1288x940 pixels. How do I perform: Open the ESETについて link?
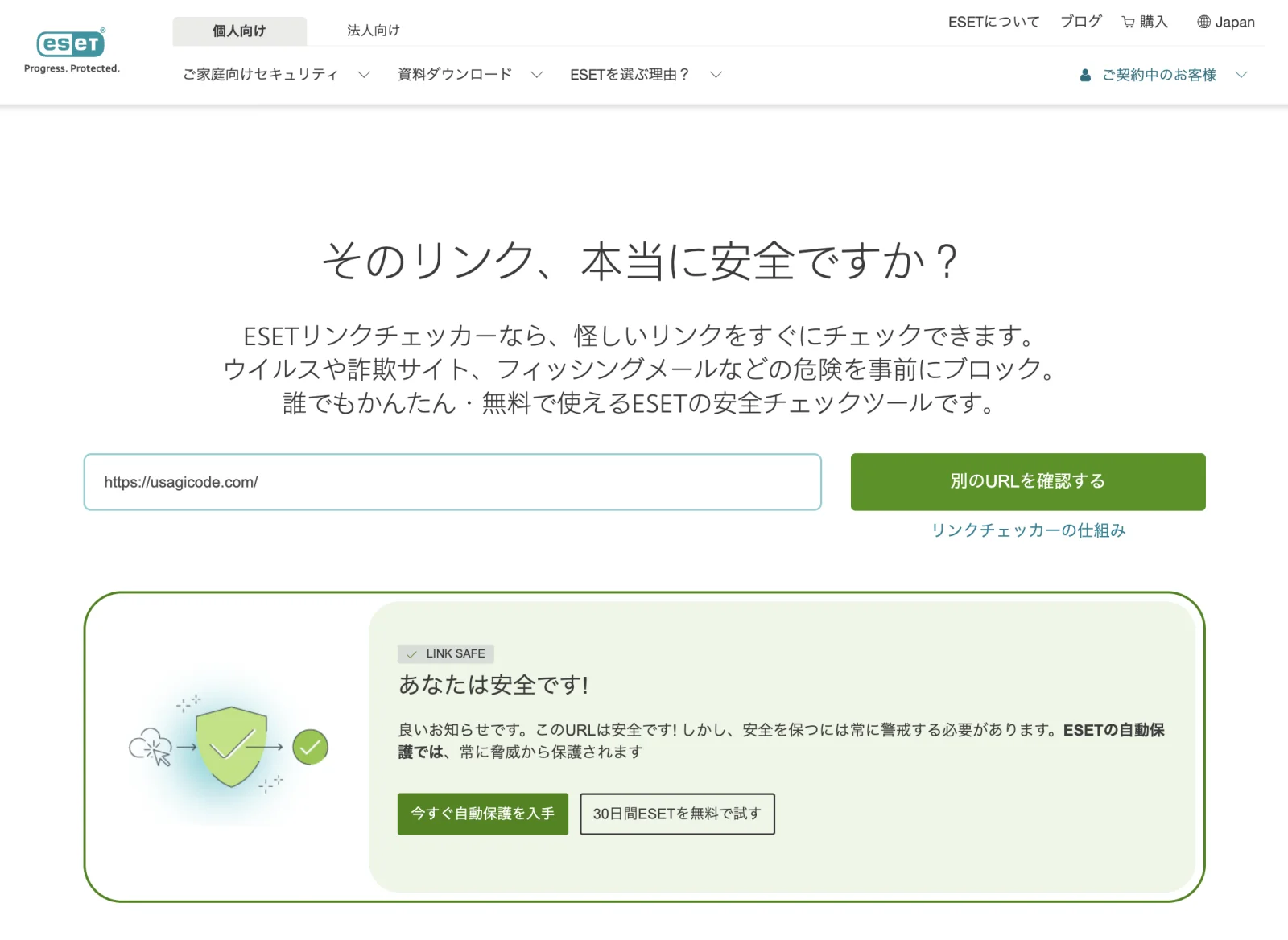pyautogui.click(x=993, y=22)
